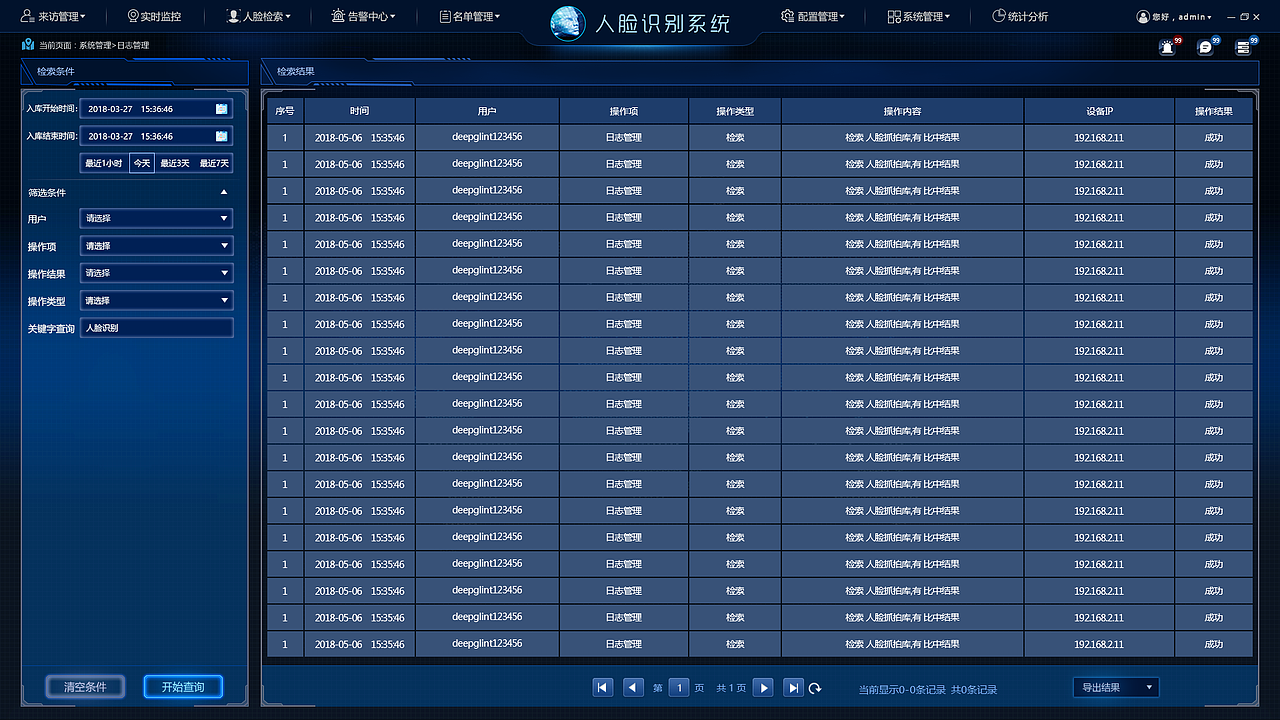
Task: Select the 最近7天 time range
Action: [x=214, y=163]
